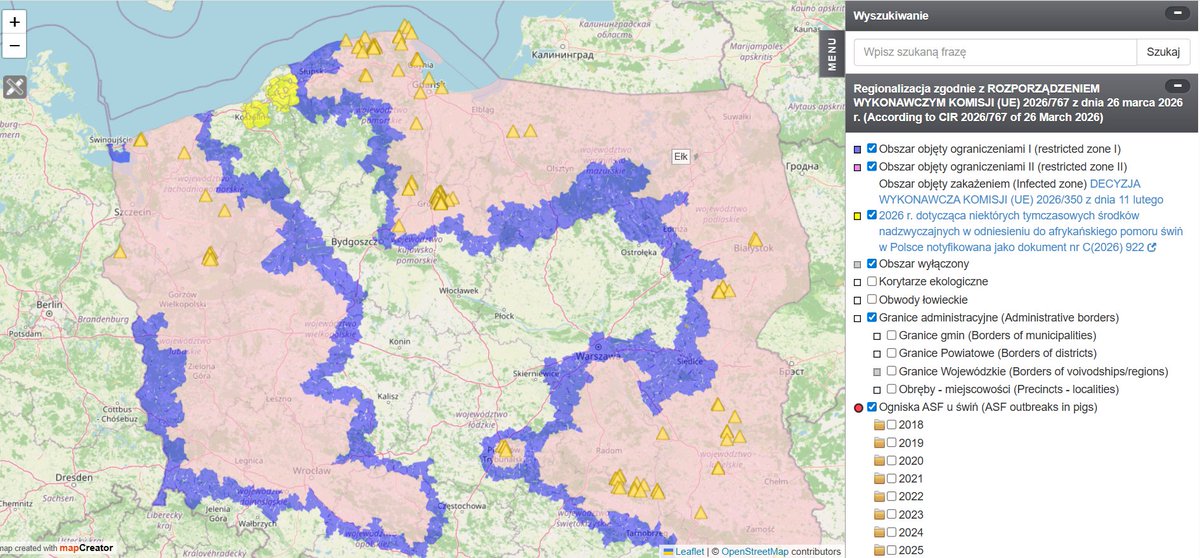Screen dimensions: 1200x558
Task: Enable Obwody łowieckie layer
Action: (872, 299)
